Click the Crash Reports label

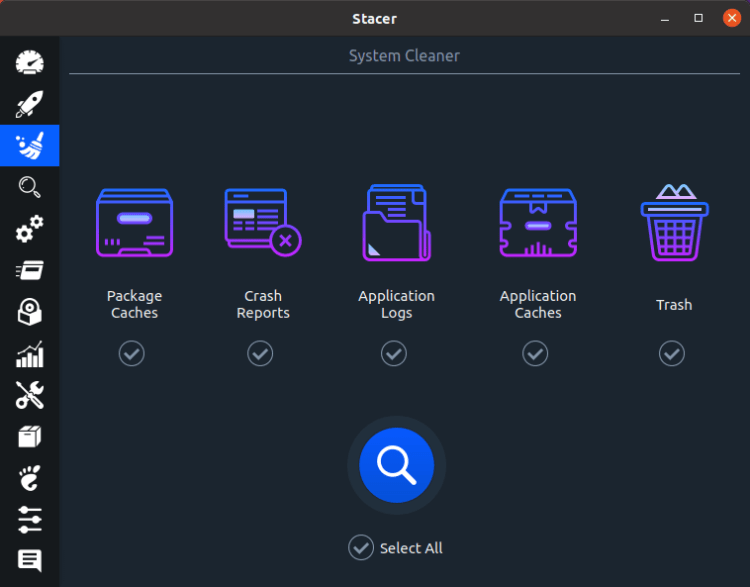tap(263, 304)
